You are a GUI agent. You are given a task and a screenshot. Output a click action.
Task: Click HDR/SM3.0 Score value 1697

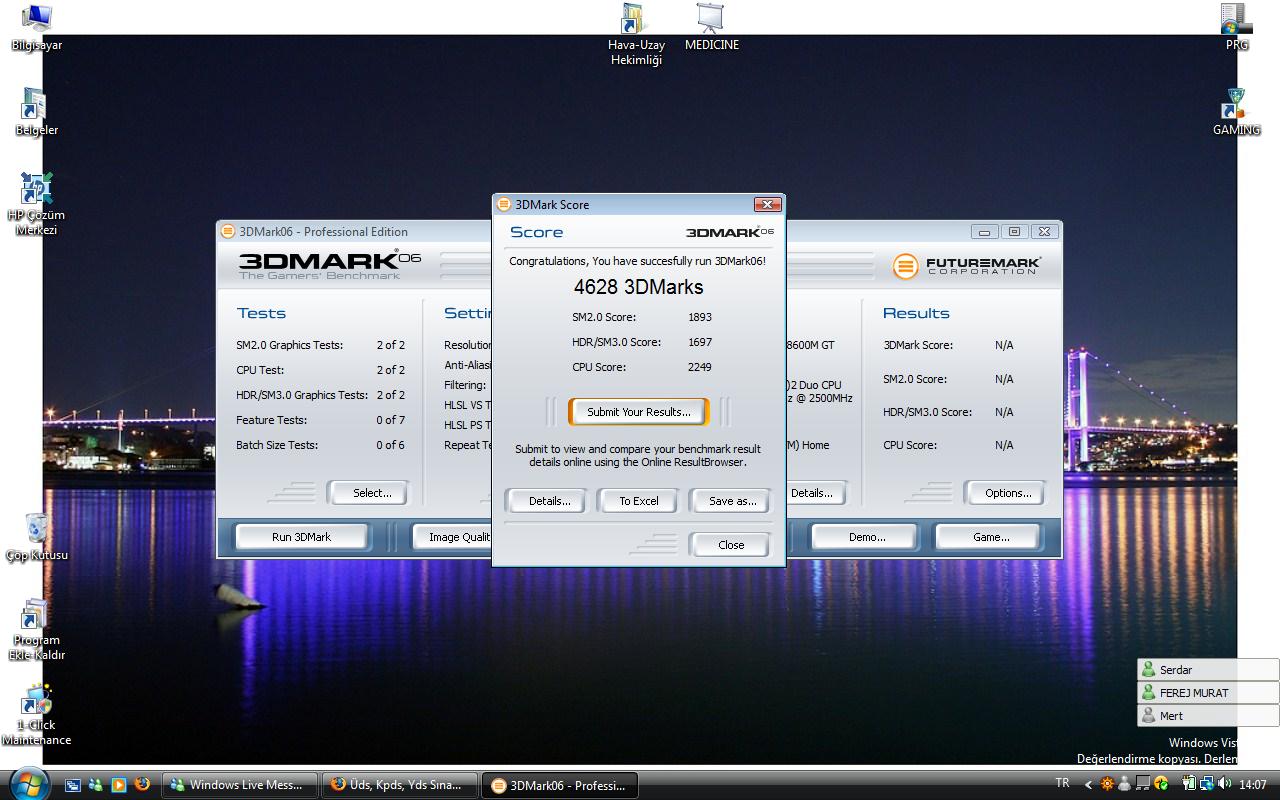point(700,342)
